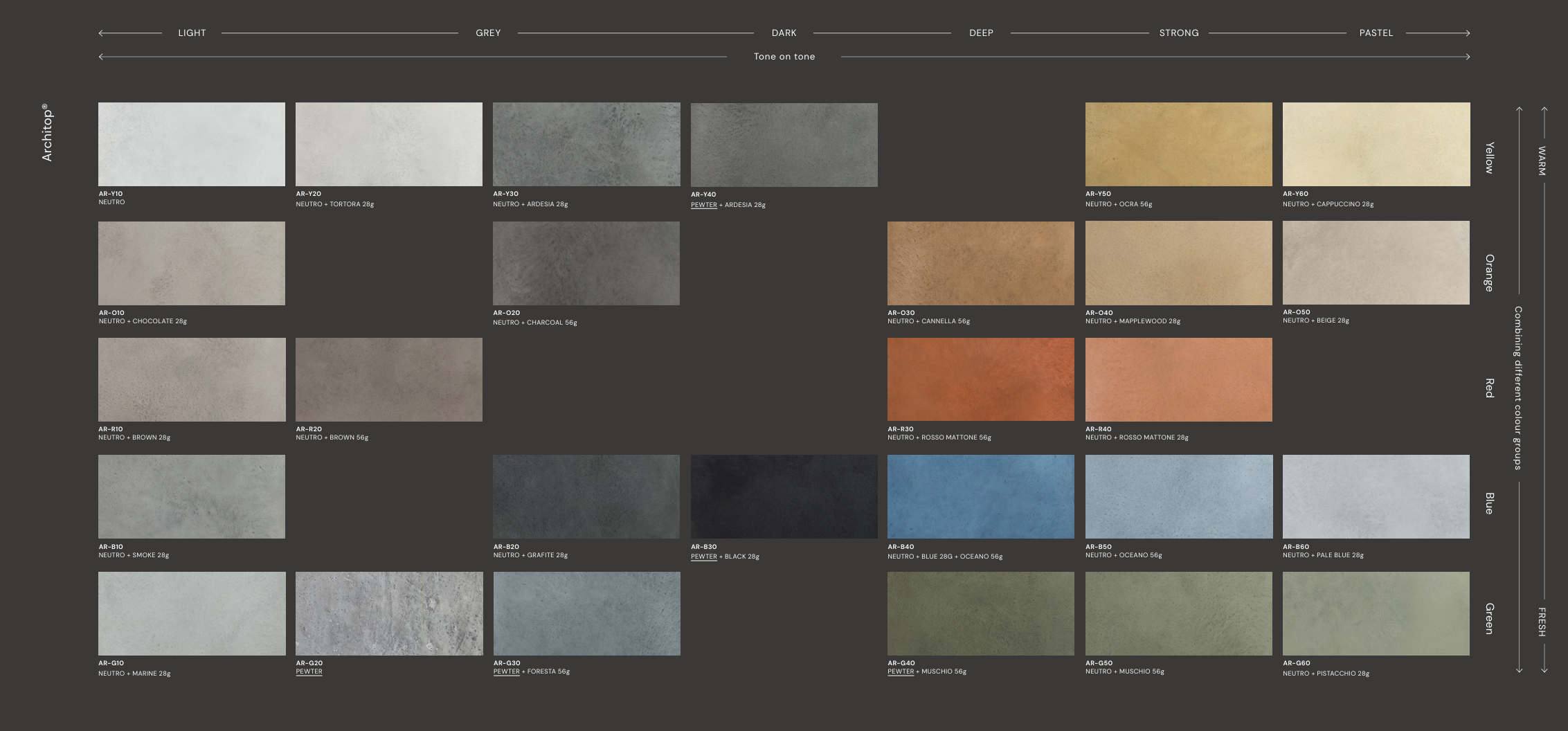Screen dimensions: 1568x731
Task: Click the DARK column heading
Action: (x=784, y=33)
